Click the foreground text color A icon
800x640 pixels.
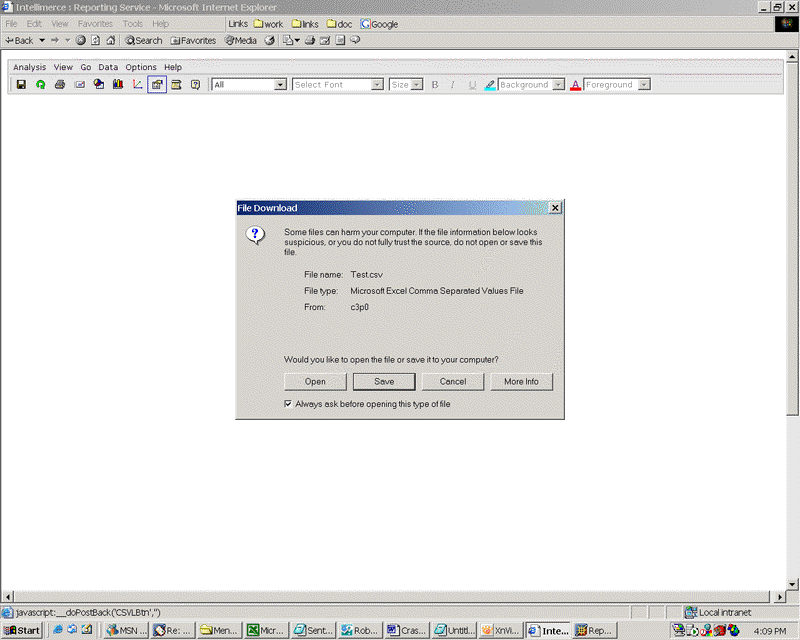pyautogui.click(x=575, y=85)
